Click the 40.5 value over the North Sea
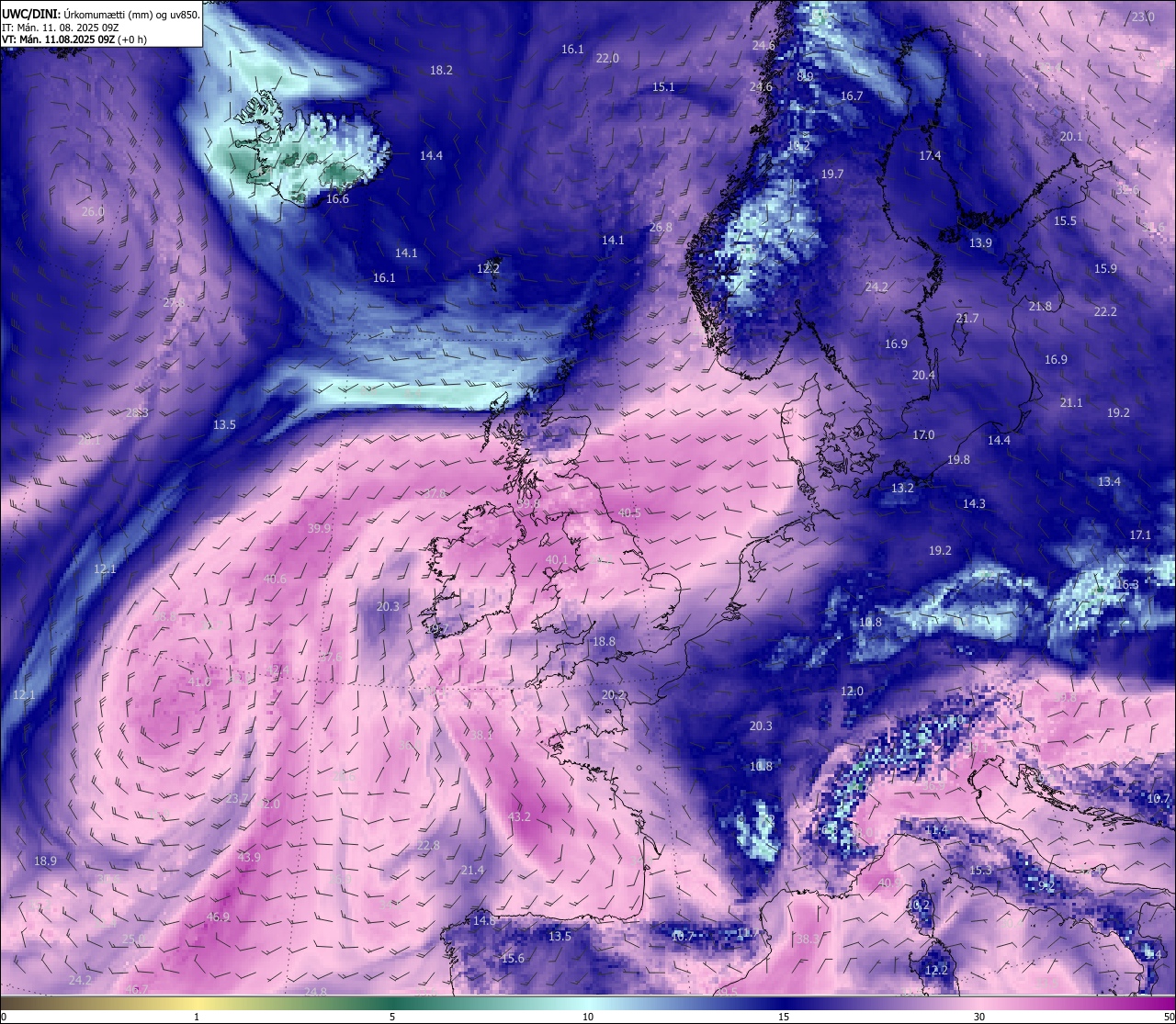Image resolution: width=1176 pixels, height=1024 pixels. [x=629, y=512]
